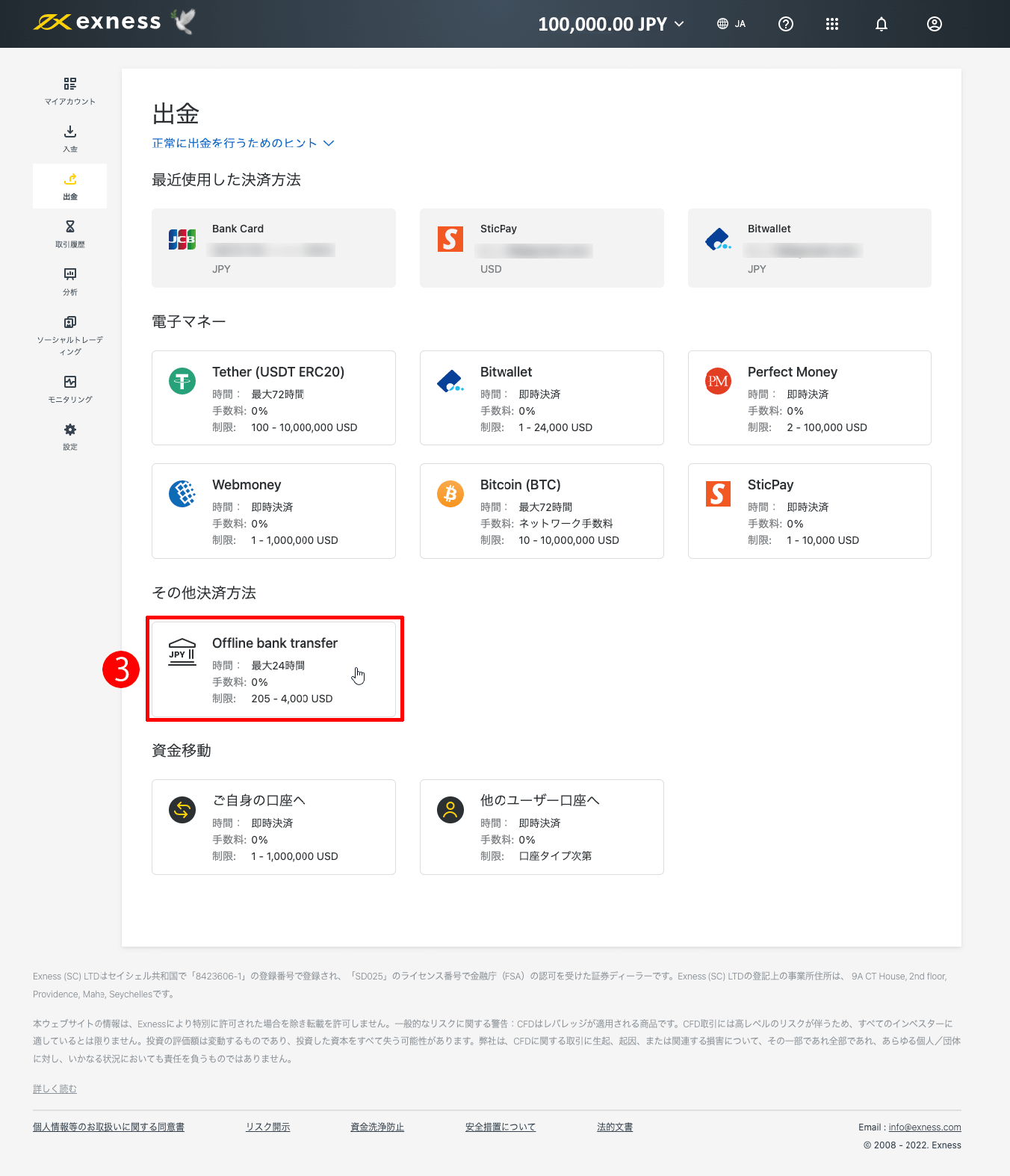Click the other-user person icon
Screen dimensions: 1010x1176
(x=450, y=810)
